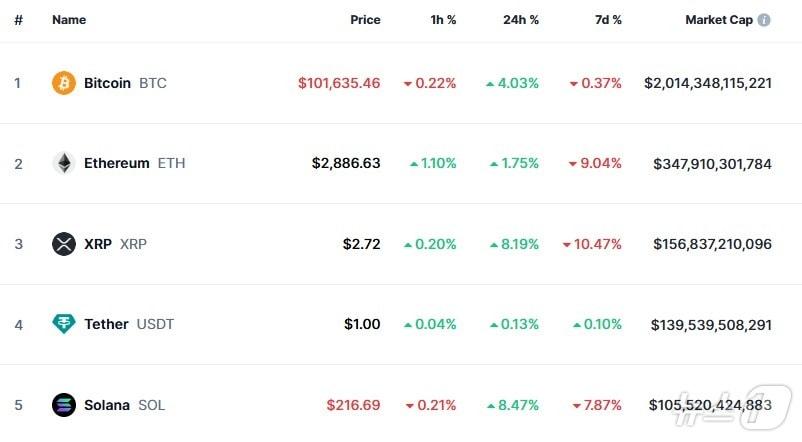The width and height of the screenshot is (802, 442).
Task: Sort table by Name column
Action: 69,20
